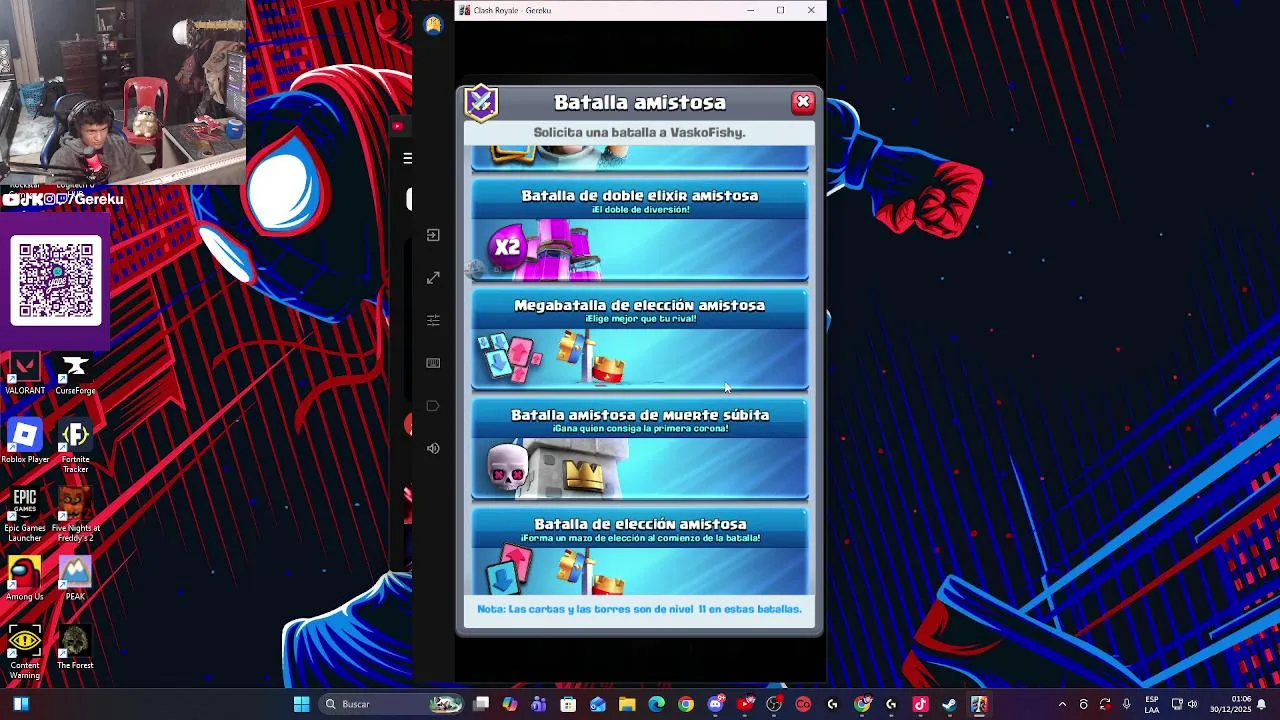Image resolution: width=1280 pixels, height=720 pixels.
Task: Click the emulator profile avatar icon
Action: (433, 26)
